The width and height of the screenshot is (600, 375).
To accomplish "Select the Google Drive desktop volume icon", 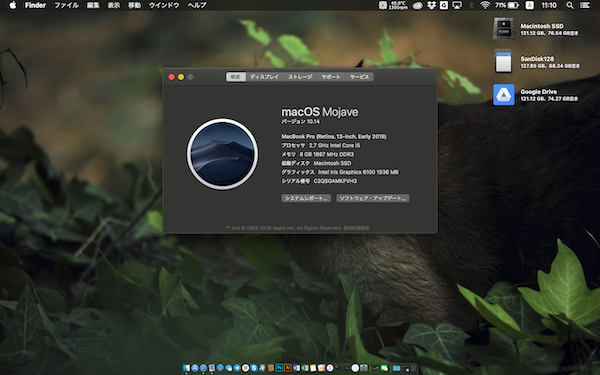I will pyautogui.click(x=504, y=95).
